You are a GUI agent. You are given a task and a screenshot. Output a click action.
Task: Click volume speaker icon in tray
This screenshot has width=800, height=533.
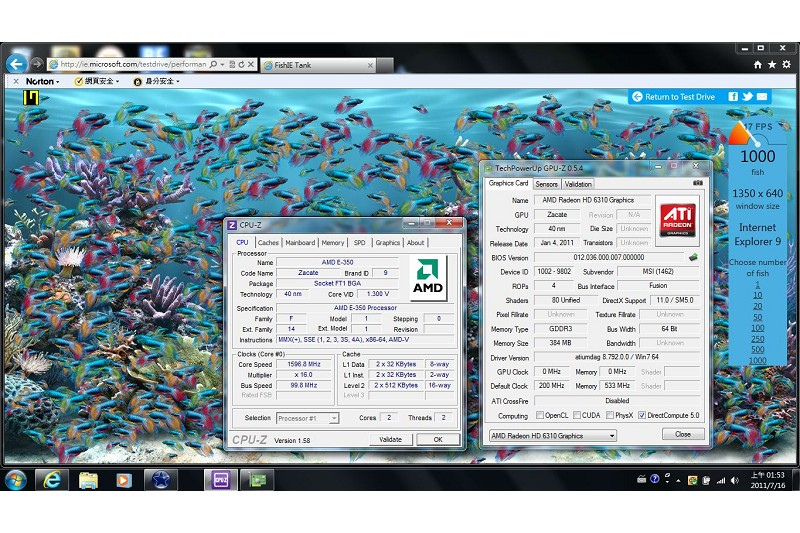coord(734,480)
